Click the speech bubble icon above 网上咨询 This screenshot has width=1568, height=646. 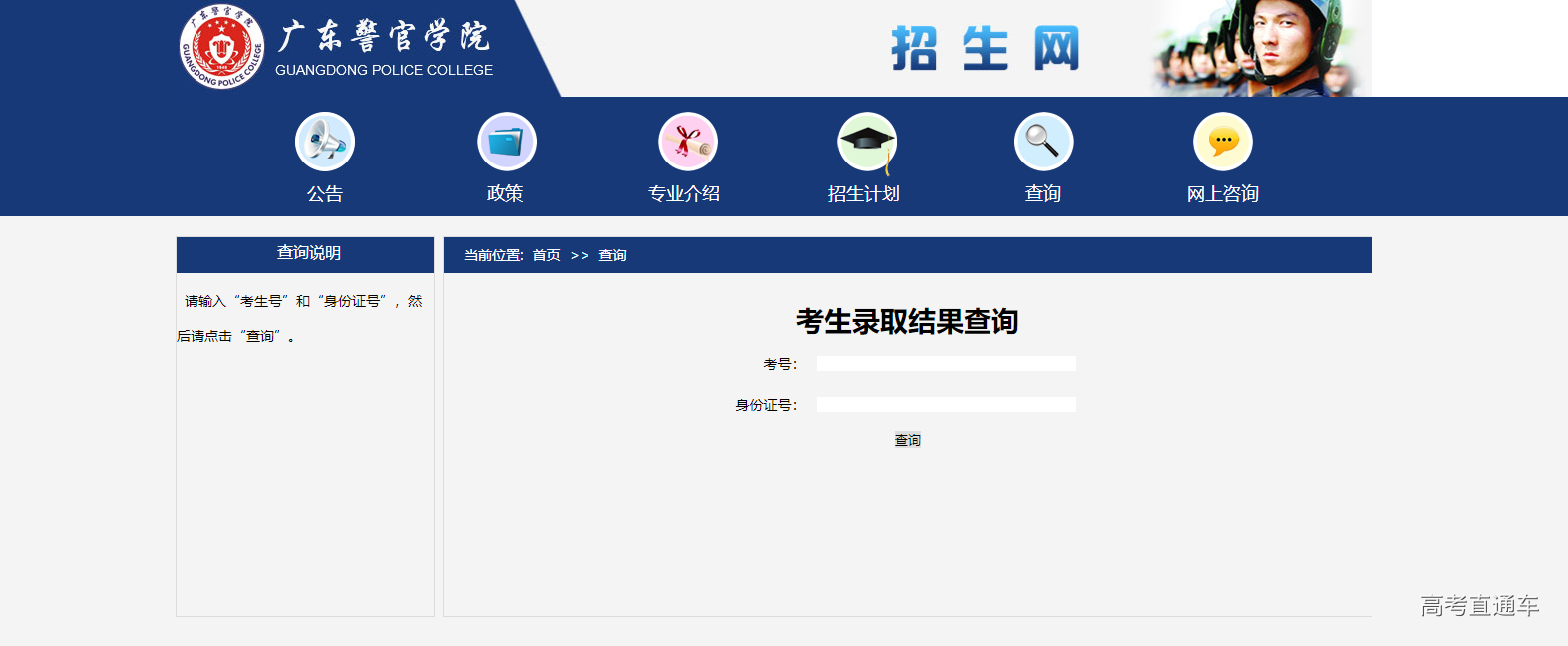1223,142
